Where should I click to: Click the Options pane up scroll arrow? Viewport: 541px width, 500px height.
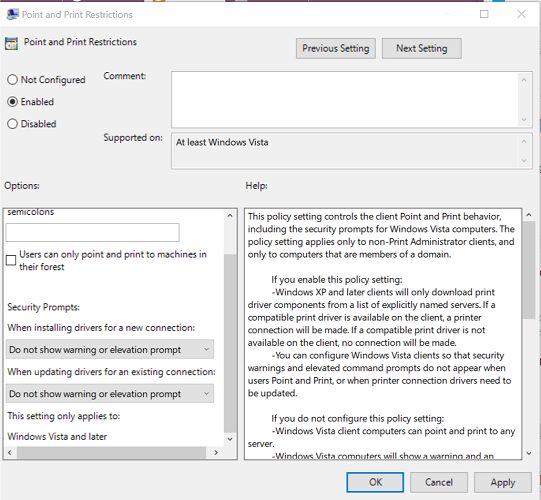pyautogui.click(x=230, y=216)
